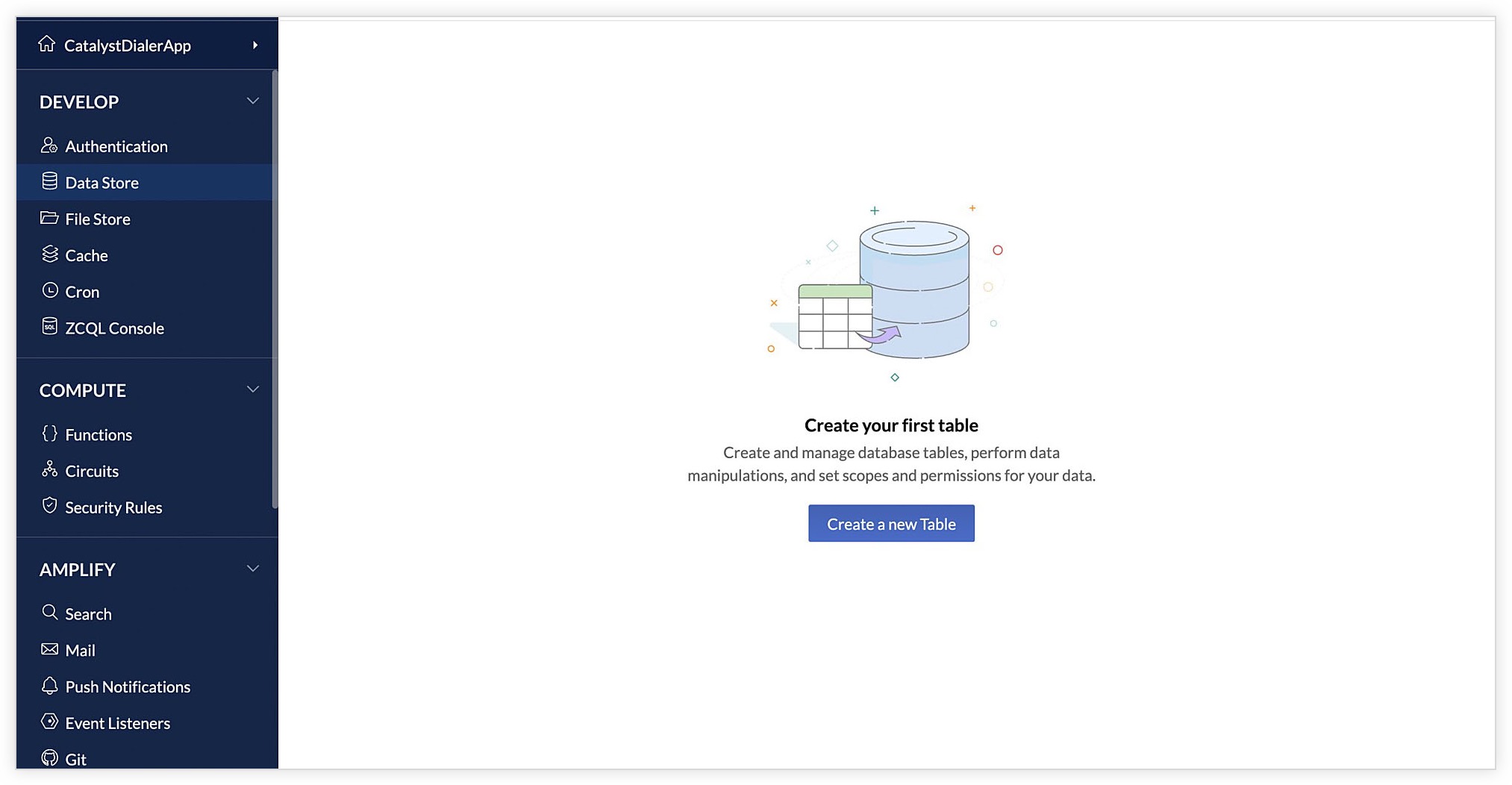
Task: Click the home icon beside CatalystDialerApp
Action: tap(46, 44)
